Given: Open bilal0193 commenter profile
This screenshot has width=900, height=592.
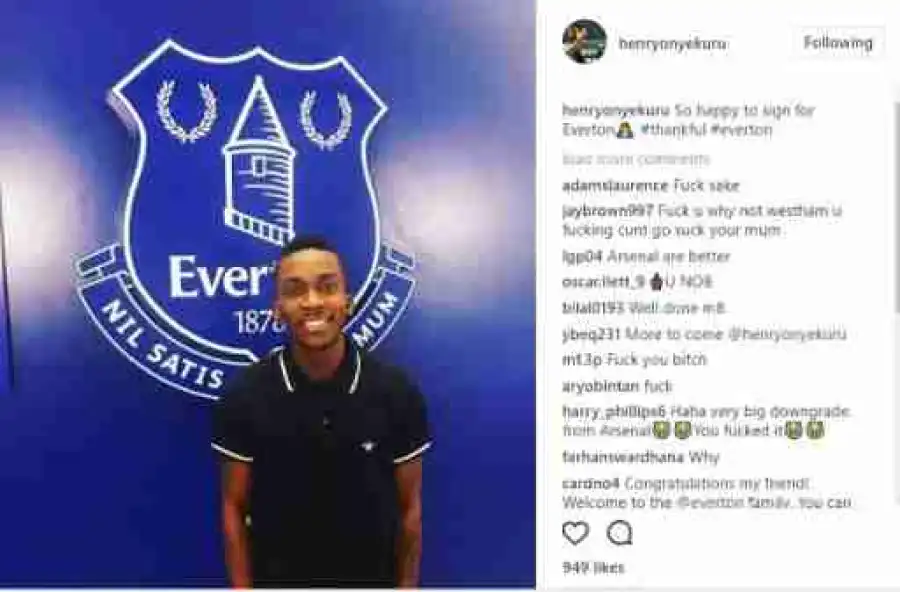Looking at the screenshot, I should pyautogui.click(x=592, y=308).
